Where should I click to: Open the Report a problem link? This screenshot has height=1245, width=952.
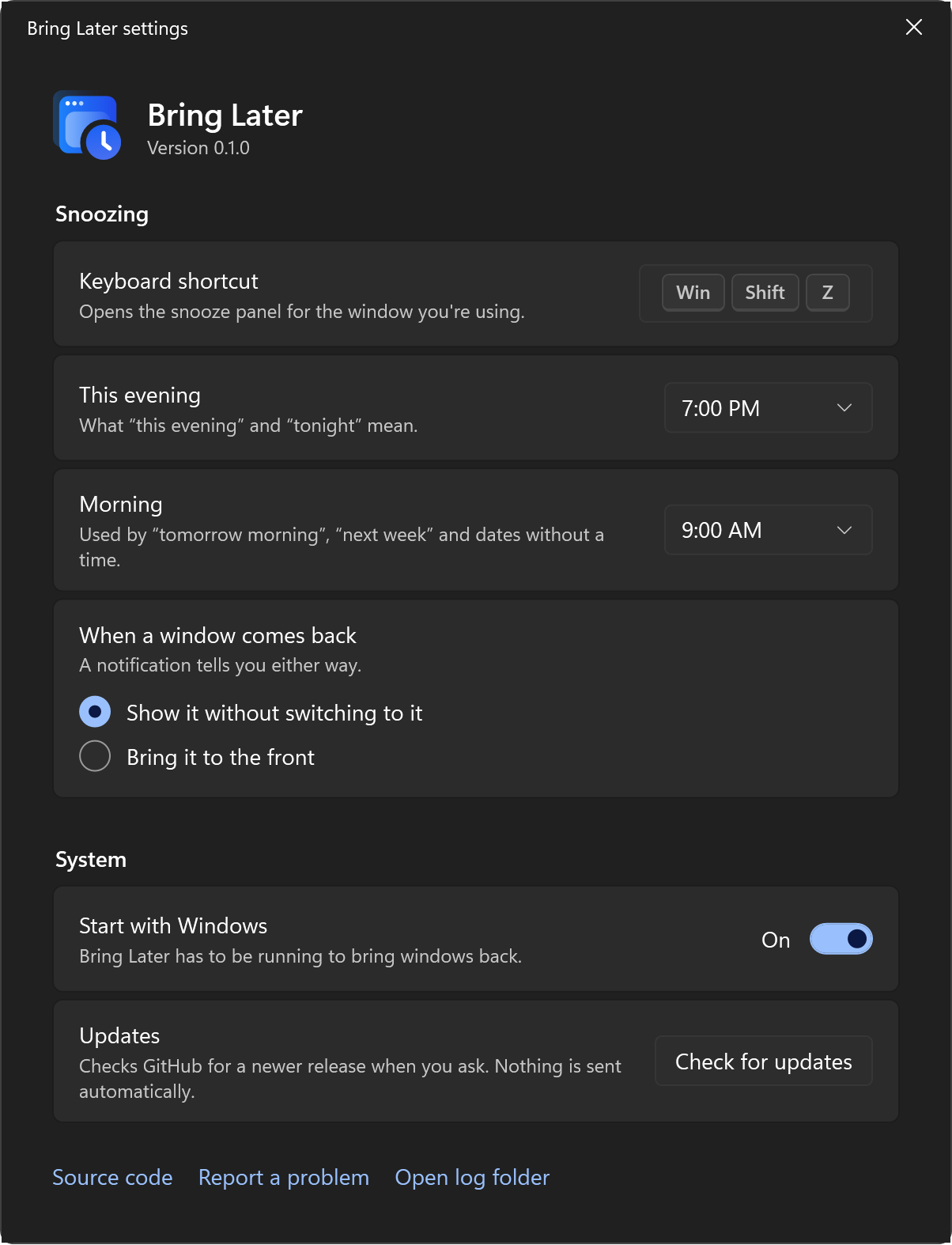click(284, 1178)
